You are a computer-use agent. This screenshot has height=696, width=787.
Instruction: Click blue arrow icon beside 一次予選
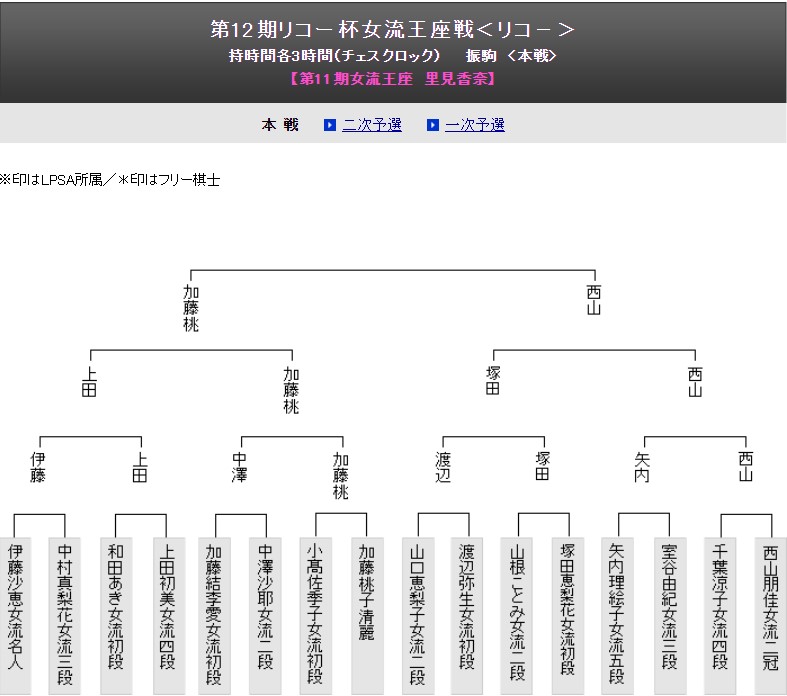(433, 125)
